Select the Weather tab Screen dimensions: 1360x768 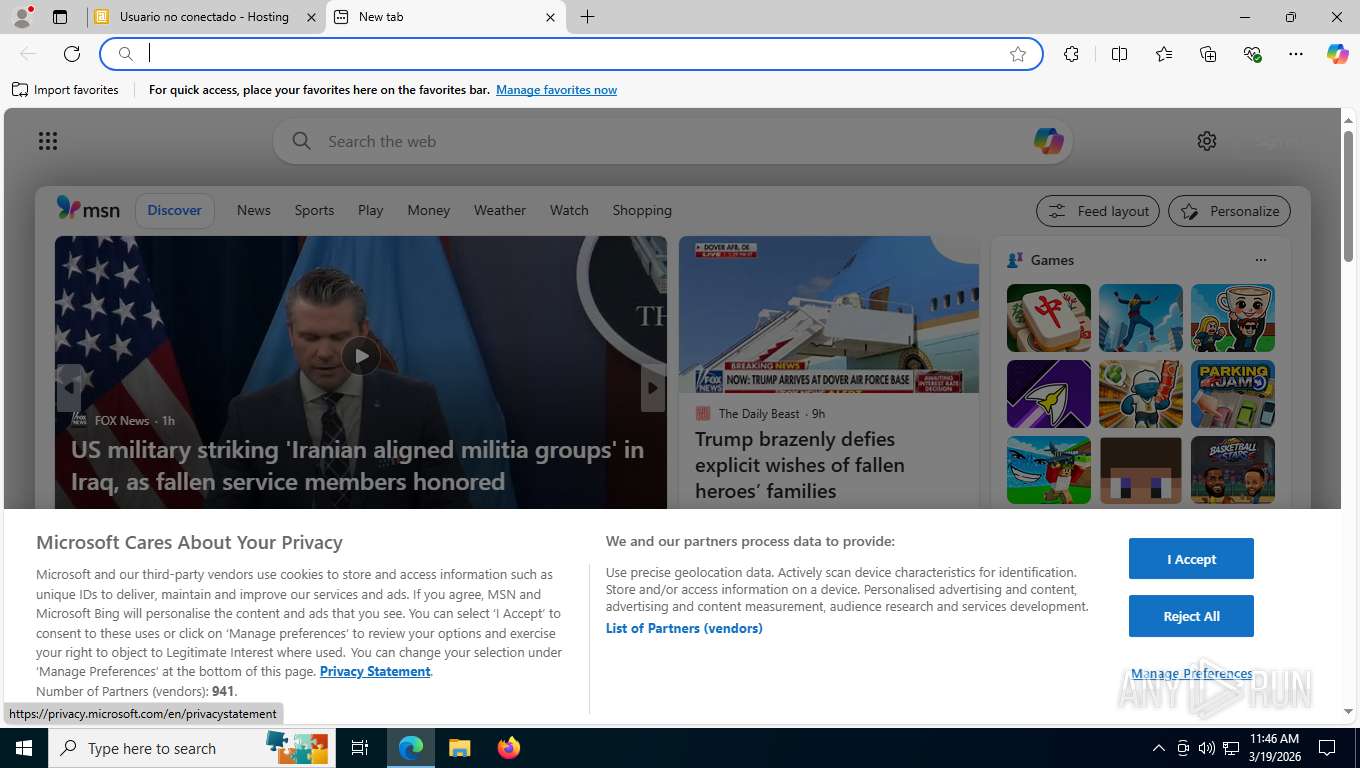click(500, 210)
